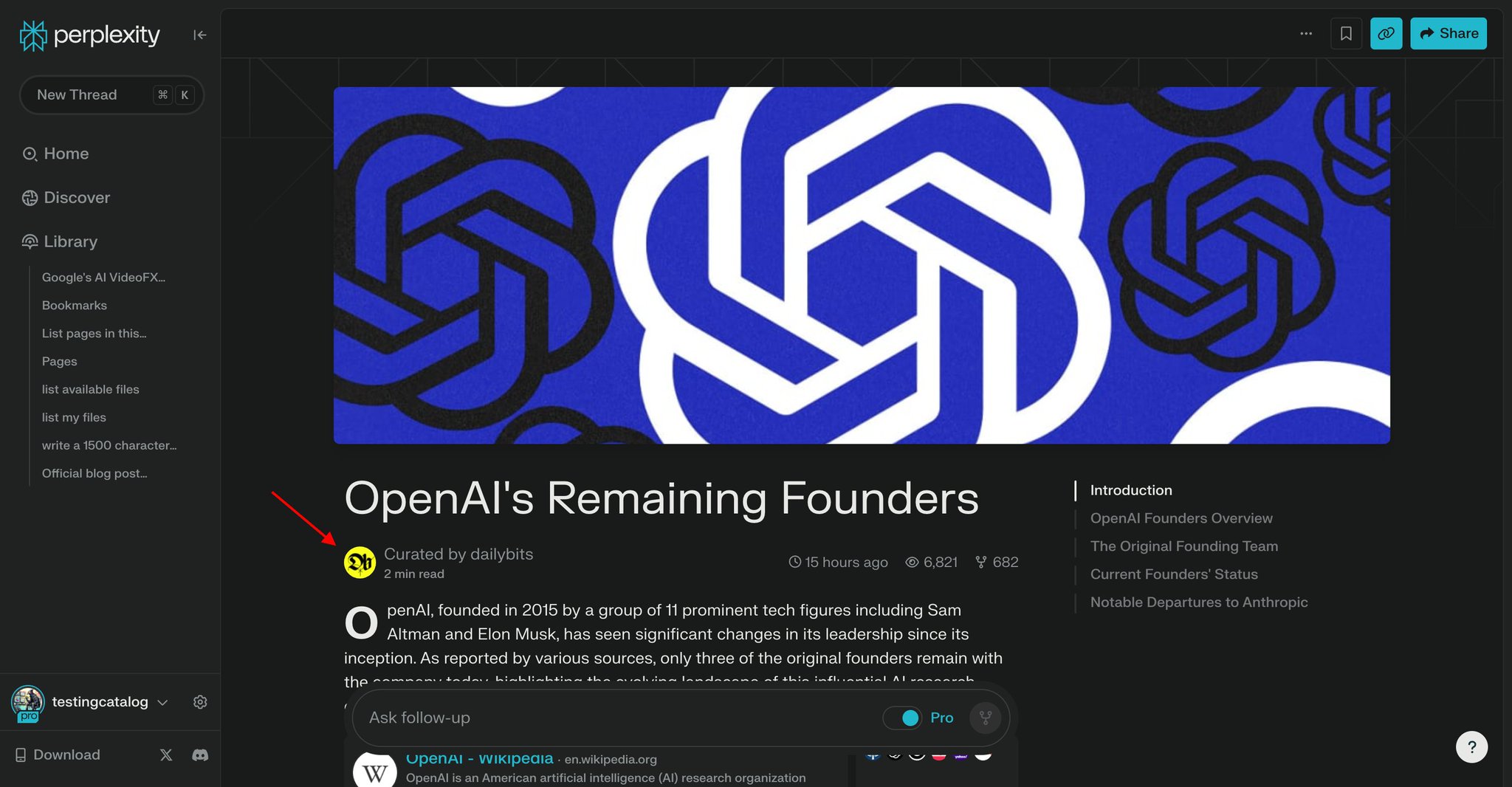1512x787 pixels.
Task: Click the Share button
Action: tap(1449, 33)
